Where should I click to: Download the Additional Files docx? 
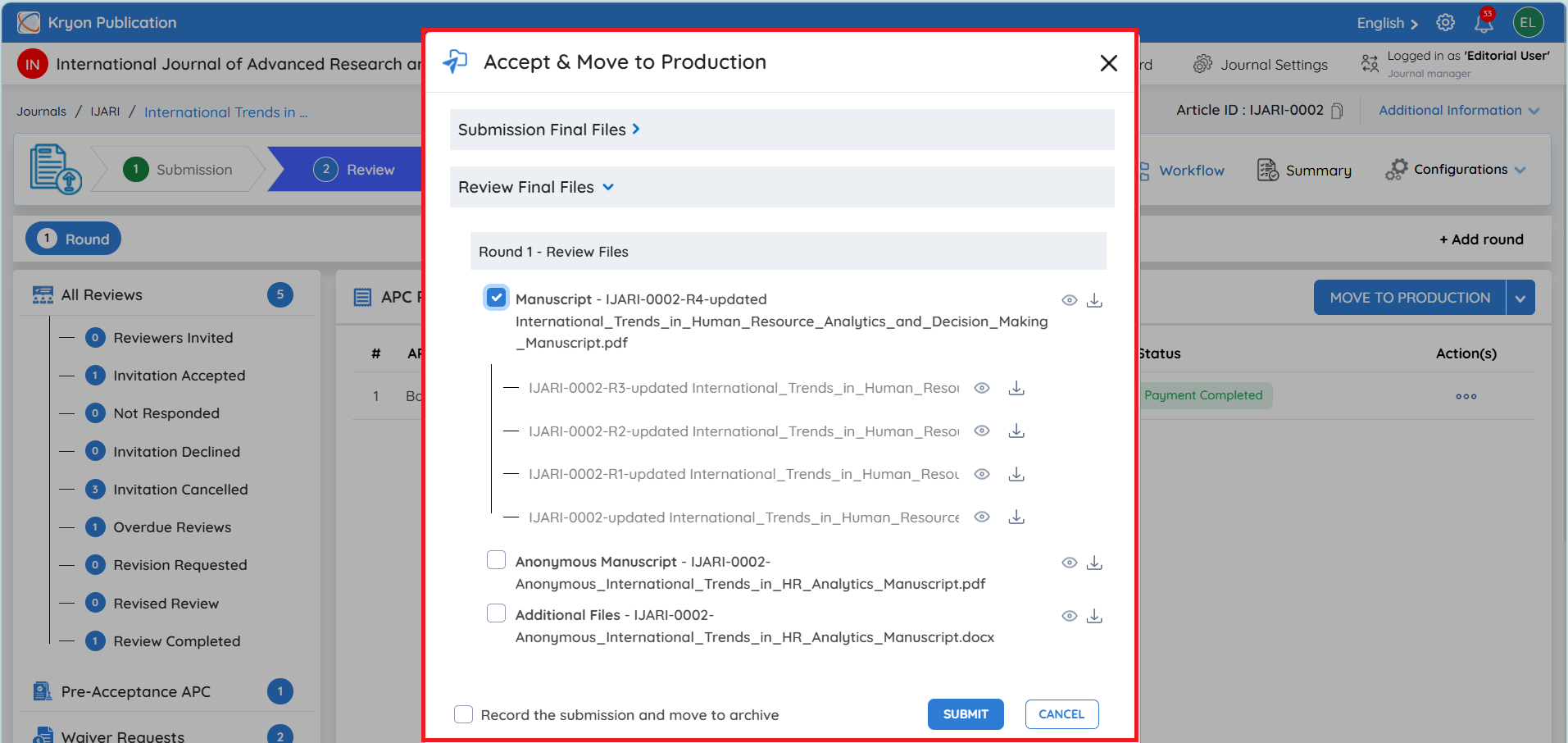pos(1094,616)
